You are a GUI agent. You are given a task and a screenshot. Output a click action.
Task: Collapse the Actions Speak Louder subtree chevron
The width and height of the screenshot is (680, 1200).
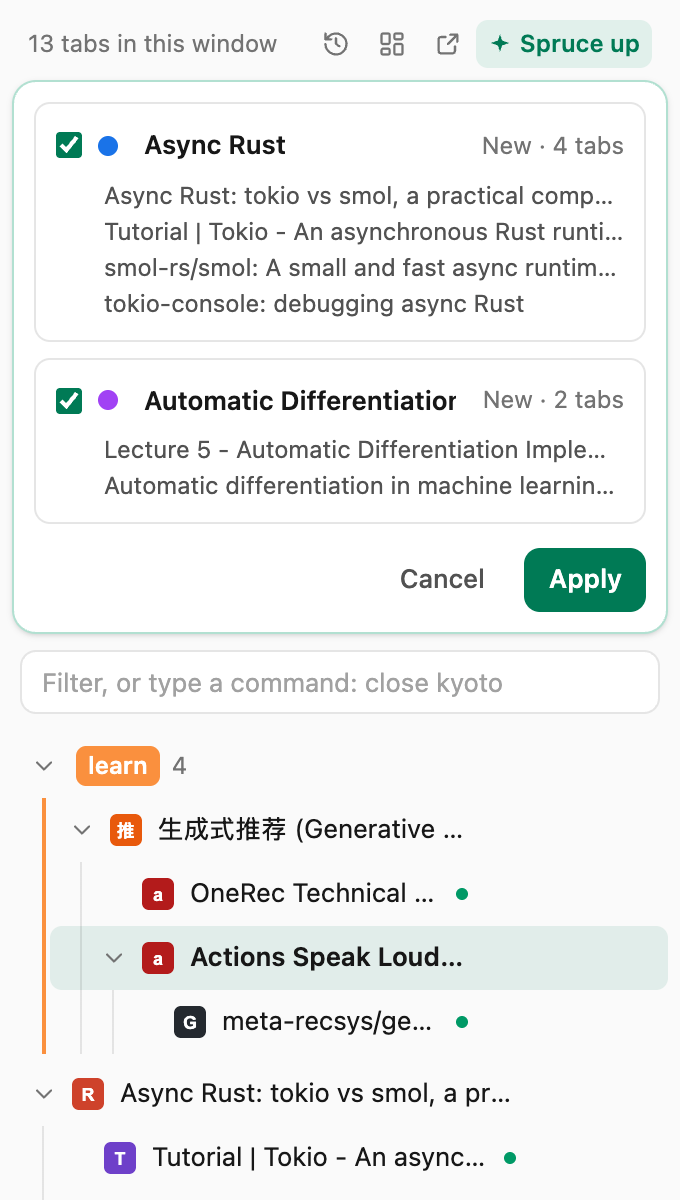114,958
